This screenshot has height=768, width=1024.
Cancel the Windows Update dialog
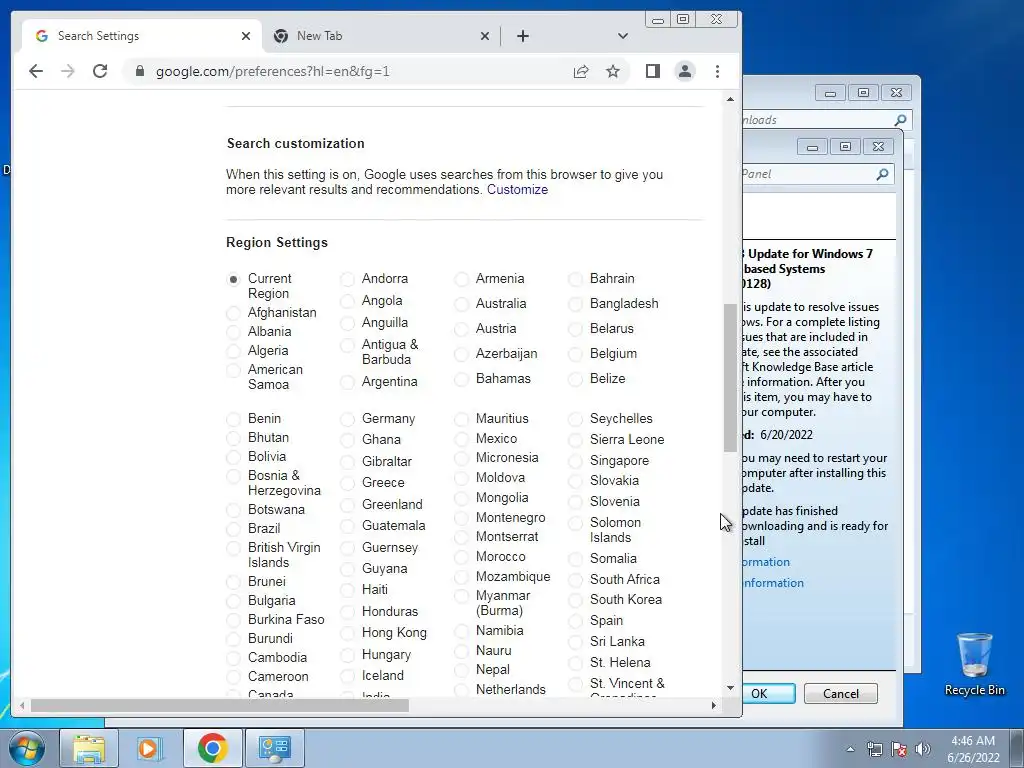(840, 694)
